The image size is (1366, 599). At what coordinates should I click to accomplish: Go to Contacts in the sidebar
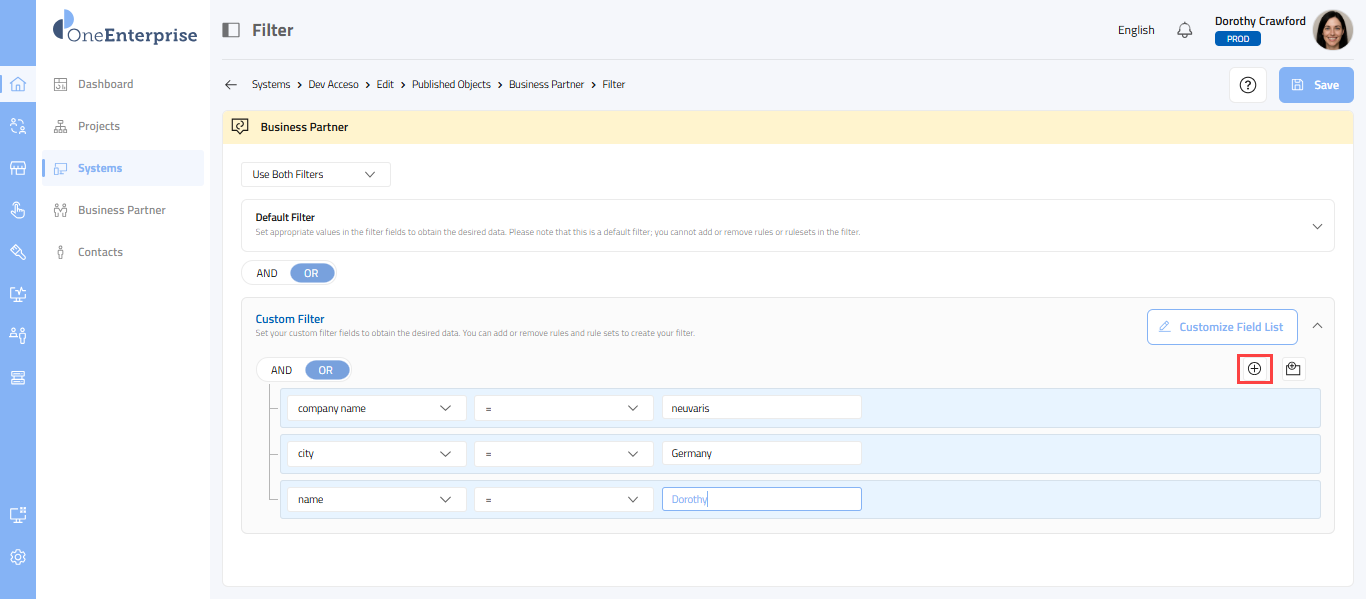pyautogui.click(x=100, y=252)
